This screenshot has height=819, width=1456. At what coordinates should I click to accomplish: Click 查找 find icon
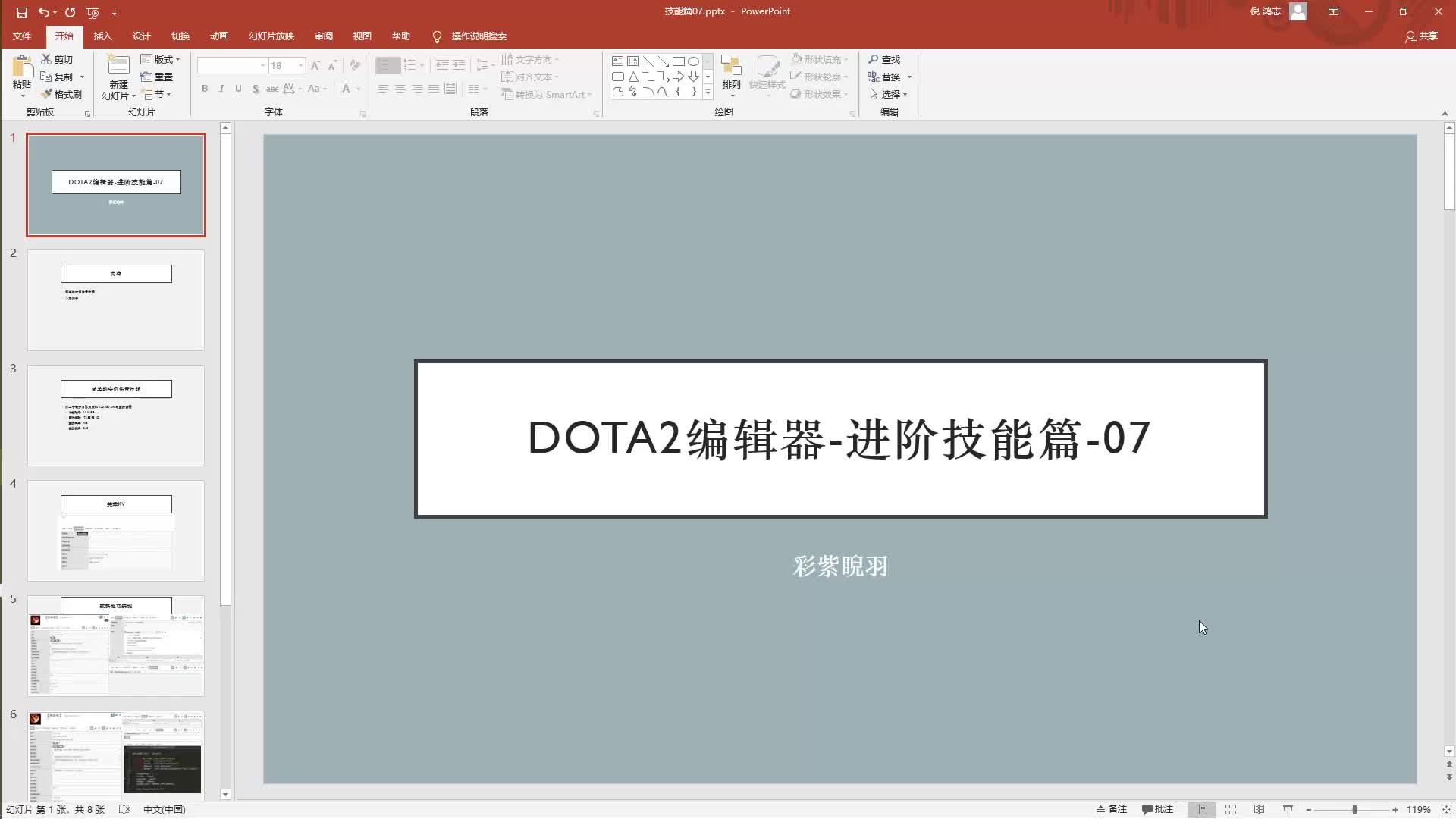884,59
